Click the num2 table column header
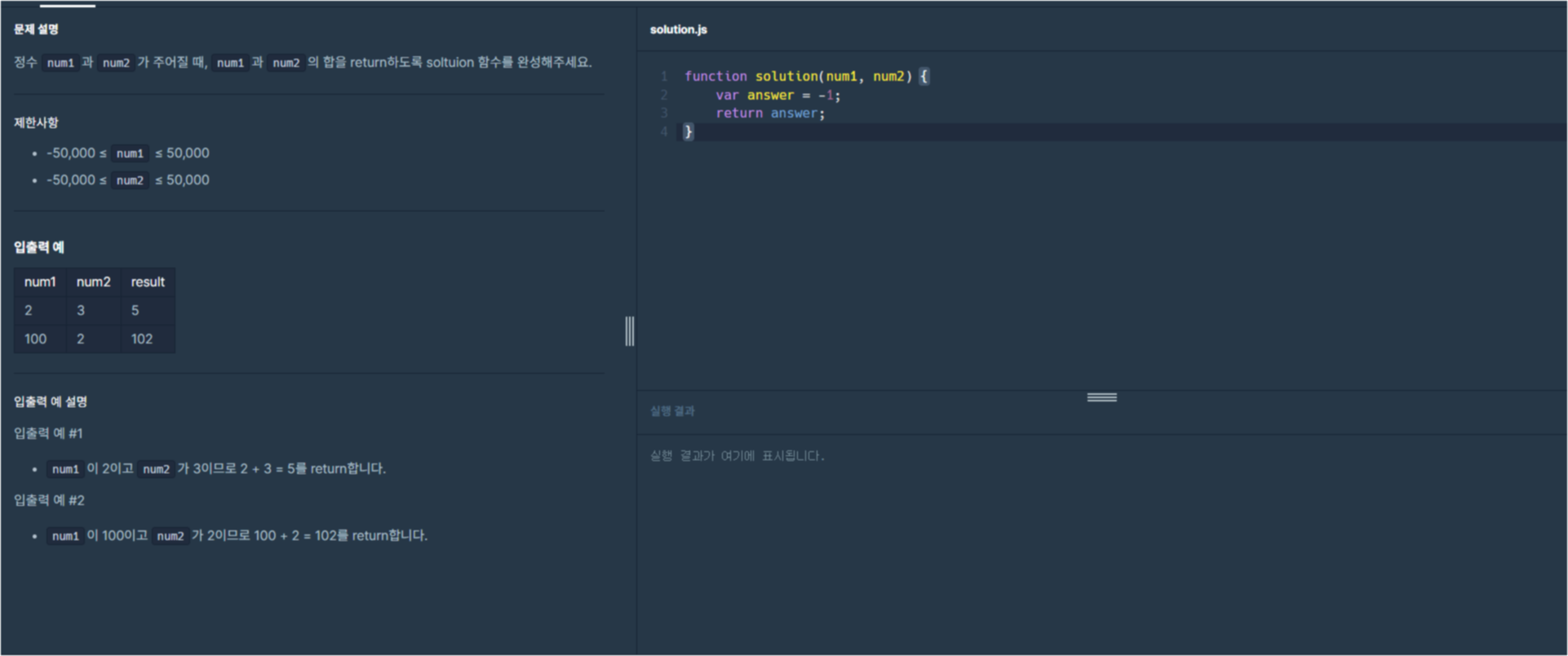 pyautogui.click(x=93, y=281)
